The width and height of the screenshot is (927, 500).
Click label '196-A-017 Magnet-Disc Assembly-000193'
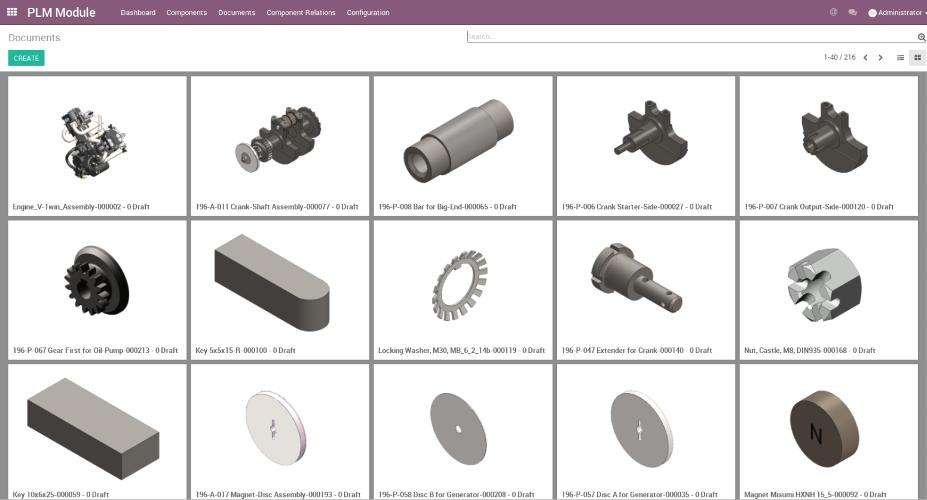tap(264, 495)
